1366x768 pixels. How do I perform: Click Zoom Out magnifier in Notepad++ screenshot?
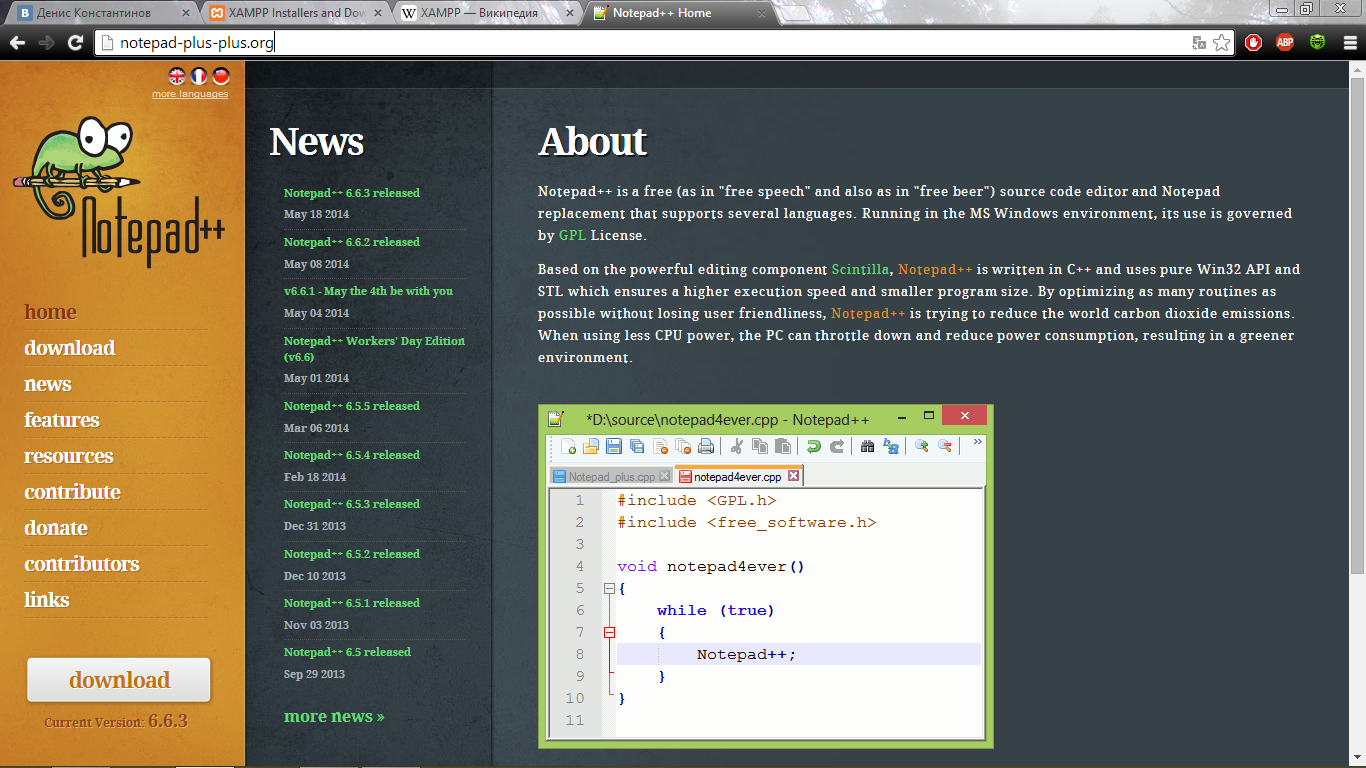pos(945,446)
